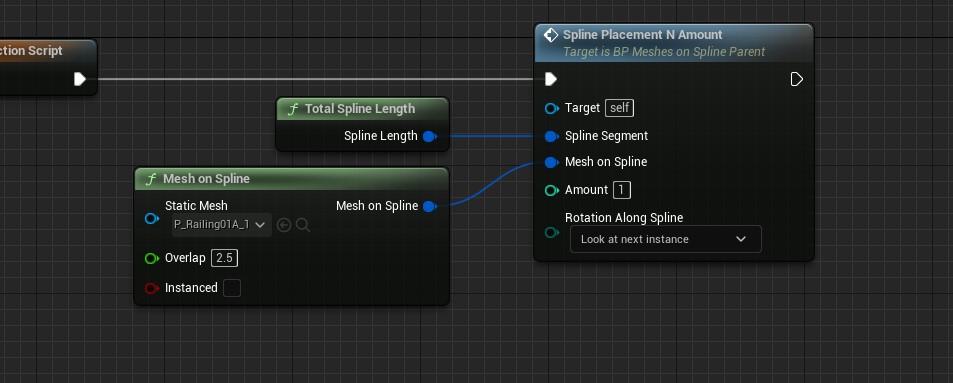Click the Target is BP Meshes subtitle text

(664, 52)
